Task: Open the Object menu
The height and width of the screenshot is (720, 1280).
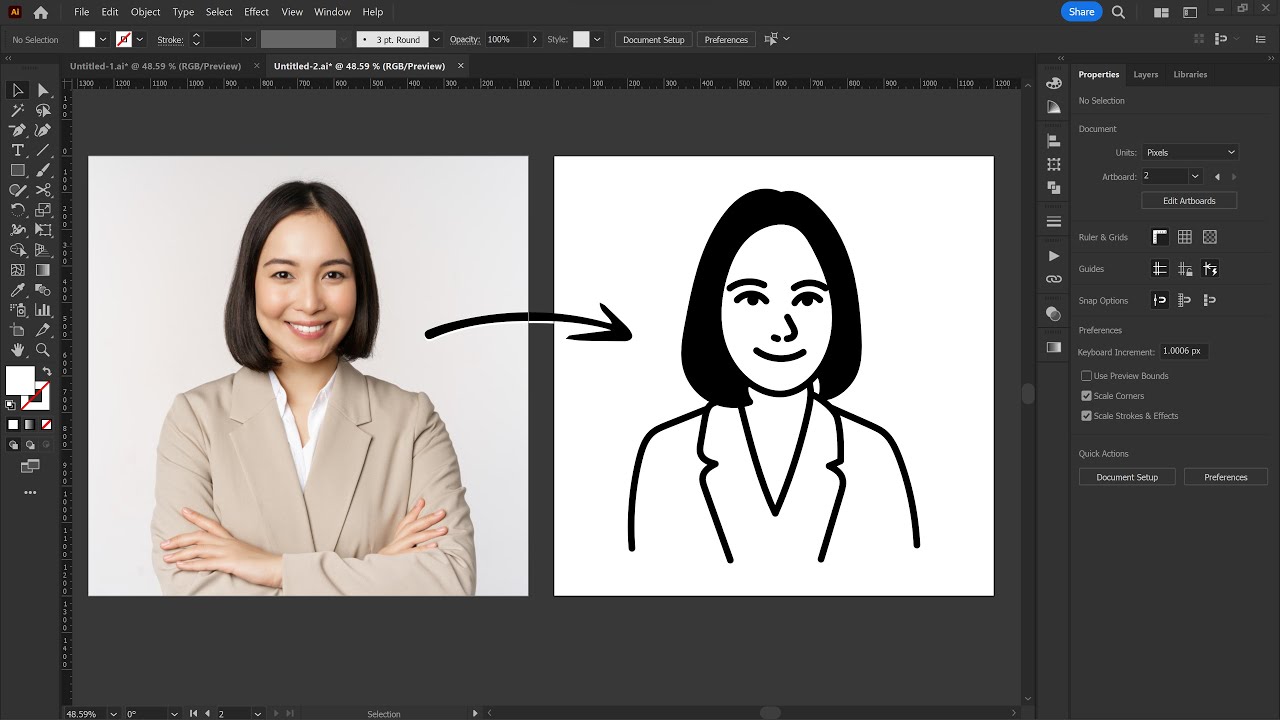Action: tap(145, 12)
